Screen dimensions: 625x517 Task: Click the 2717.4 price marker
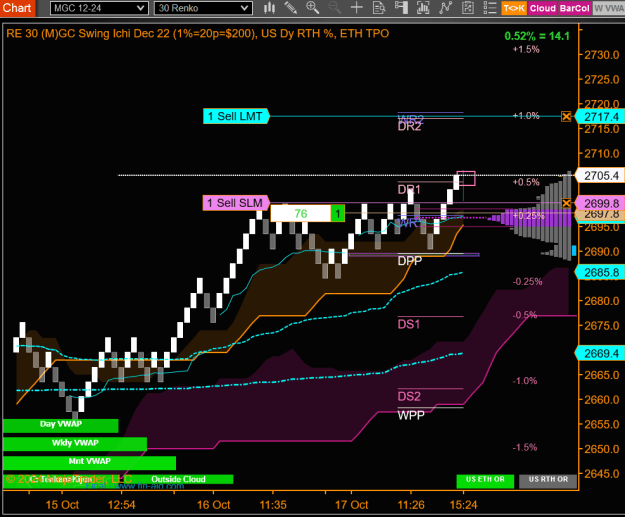click(600, 117)
